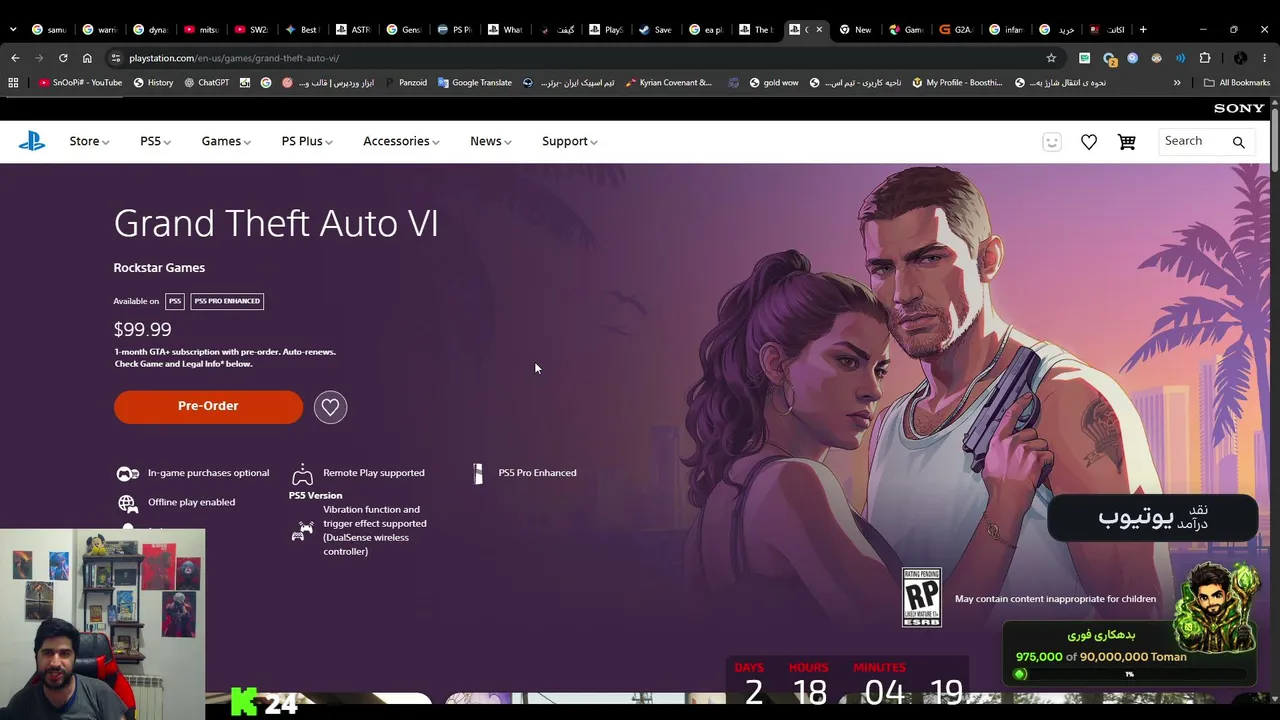This screenshot has width=1280, height=720.
Task: Open the wishlist heart icon in header
Action: point(1089,142)
